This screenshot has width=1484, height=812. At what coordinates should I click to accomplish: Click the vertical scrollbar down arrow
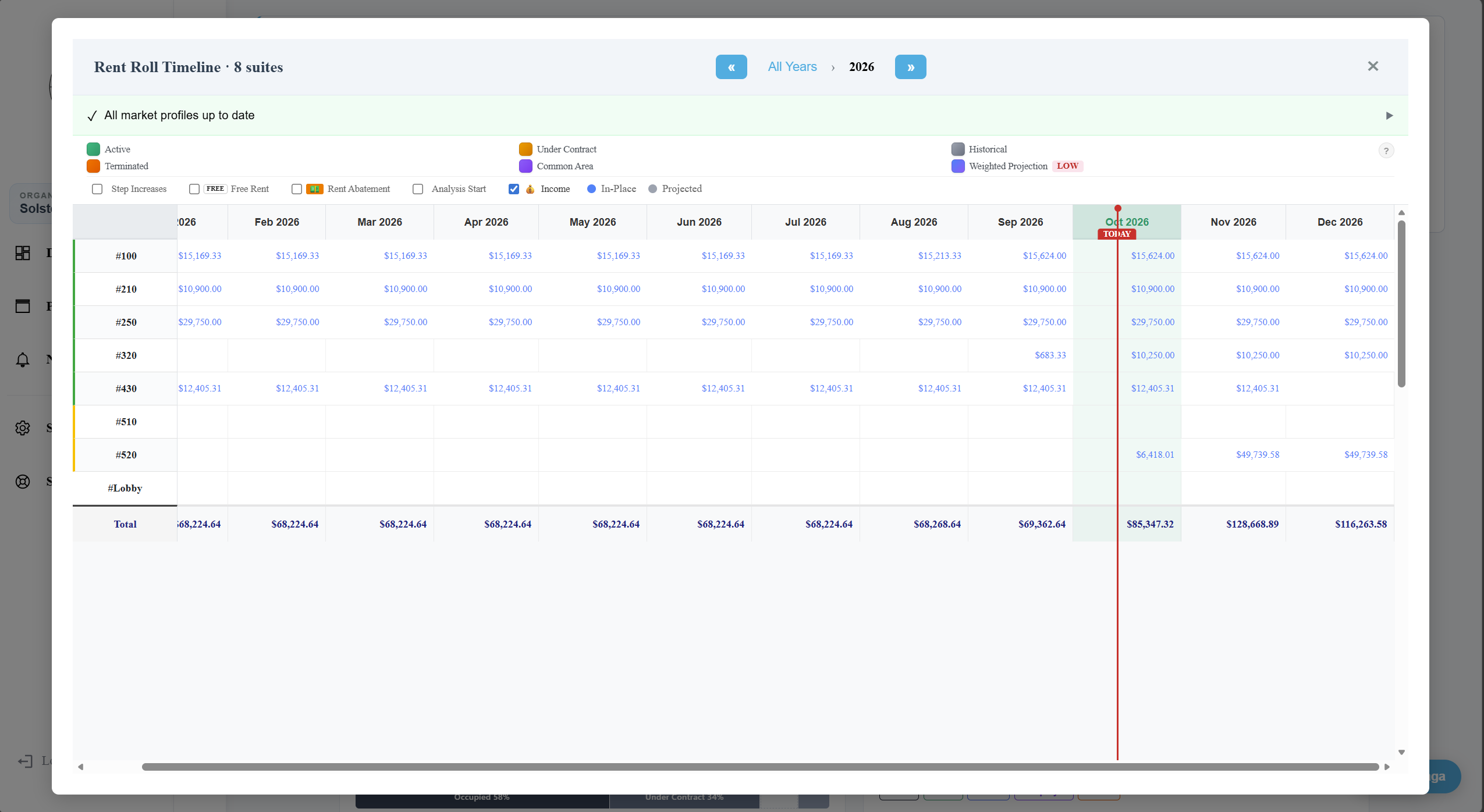tap(1401, 753)
